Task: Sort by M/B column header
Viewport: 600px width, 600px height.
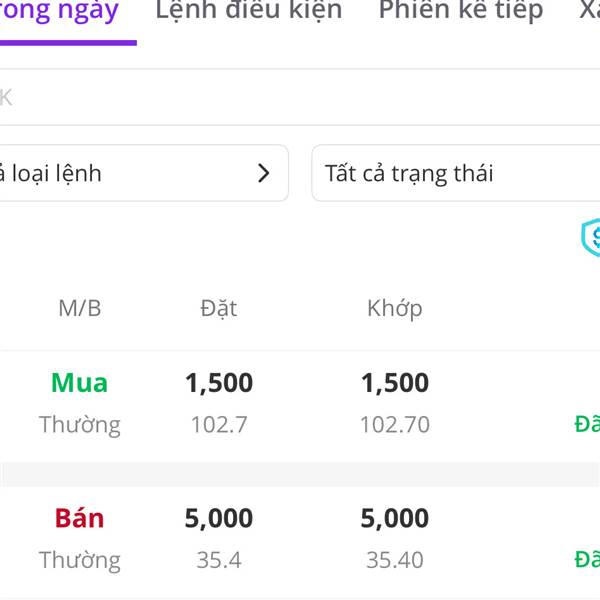Action: (80, 308)
